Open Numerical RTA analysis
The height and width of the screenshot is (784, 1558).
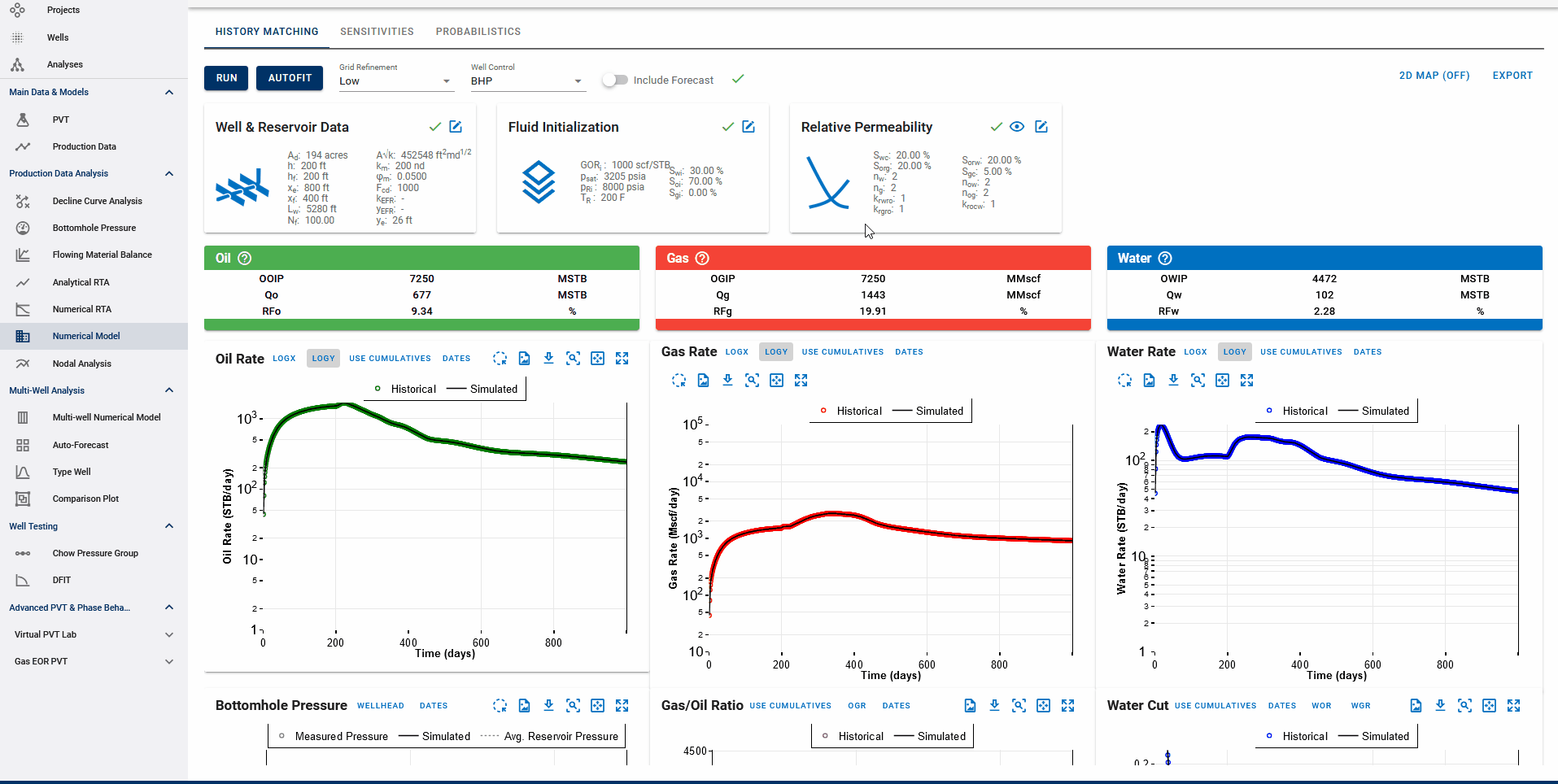pos(81,309)
